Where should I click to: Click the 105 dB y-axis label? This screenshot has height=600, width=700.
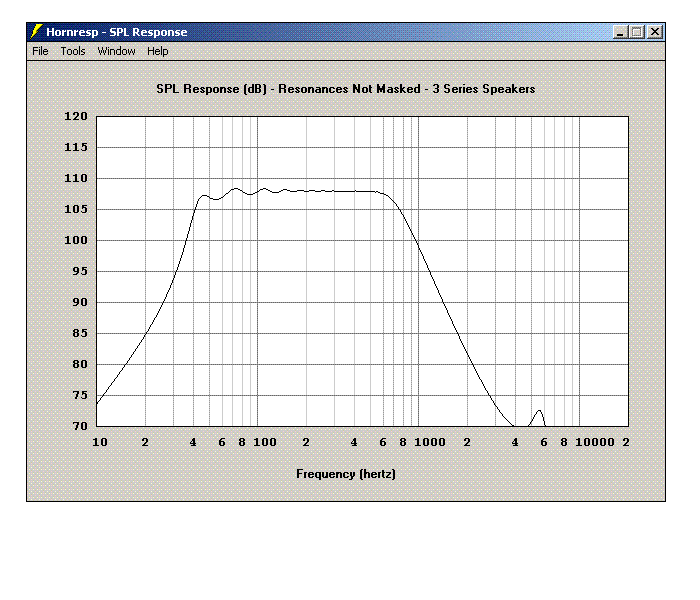[x=76, y=209]
